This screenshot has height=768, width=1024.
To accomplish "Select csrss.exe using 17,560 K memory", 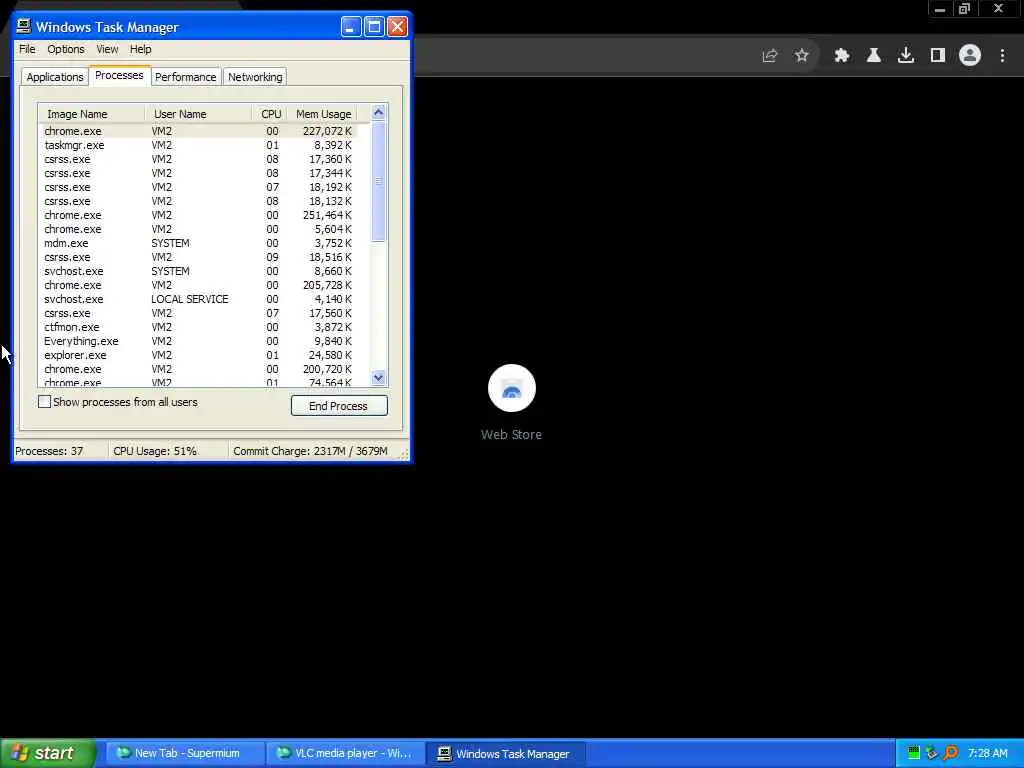I will pyautogui.click(x=198, y=313).
